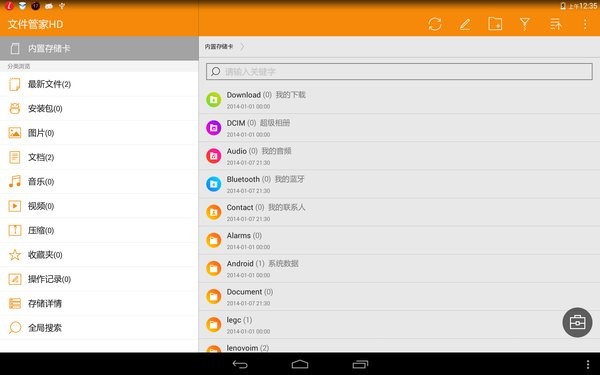This screenshot has width=600, height=375.
Task: Open 音乐(0) music category
Action: pos(99,182)
